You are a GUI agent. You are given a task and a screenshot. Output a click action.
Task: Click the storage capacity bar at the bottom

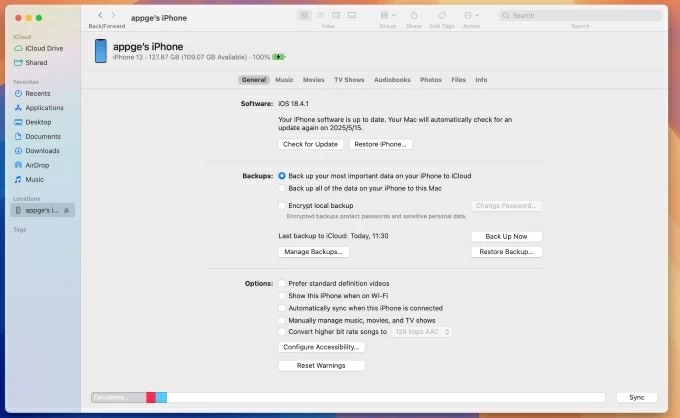coord(348,397)
